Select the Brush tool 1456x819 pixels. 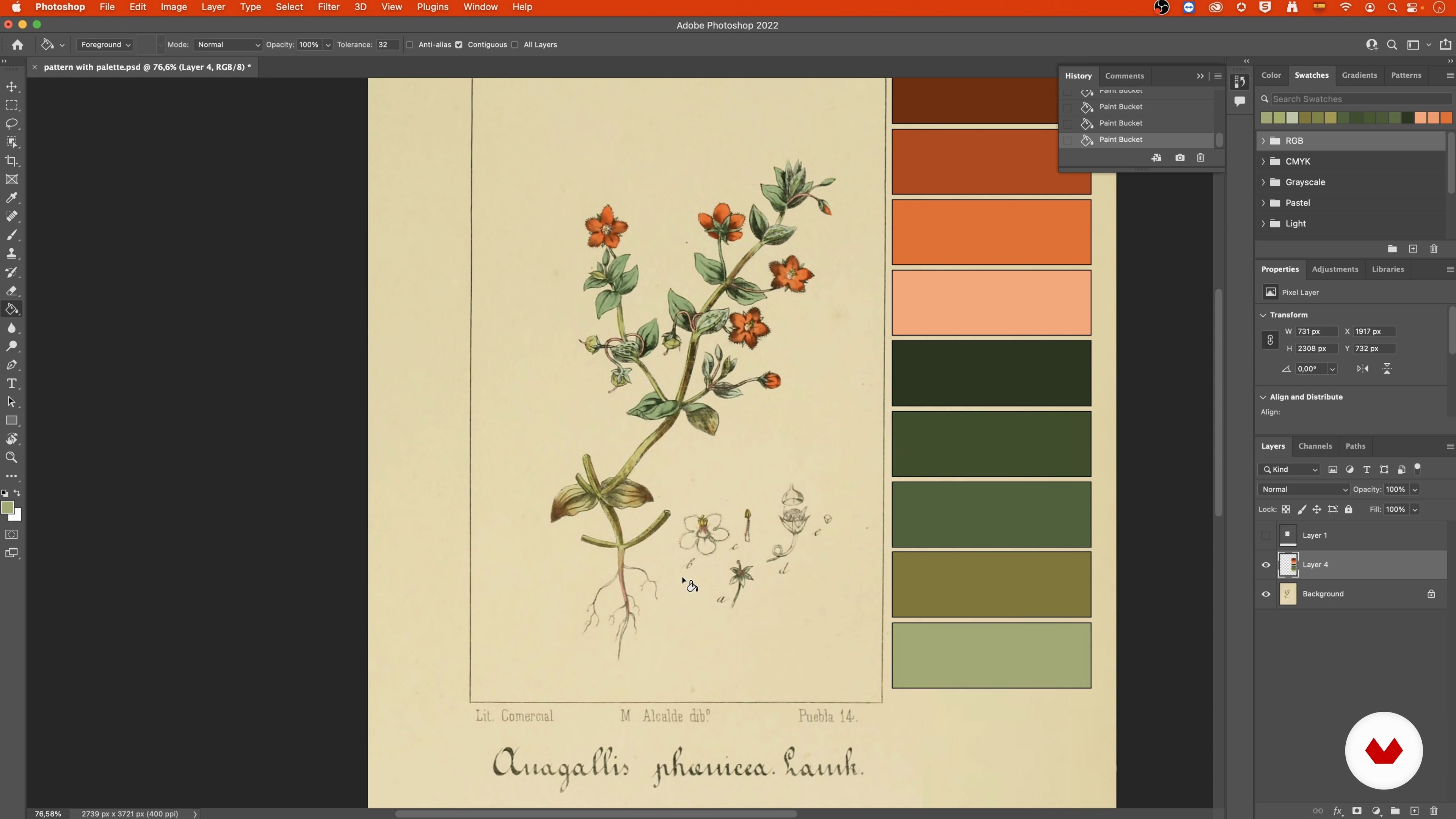coord(12,235)
